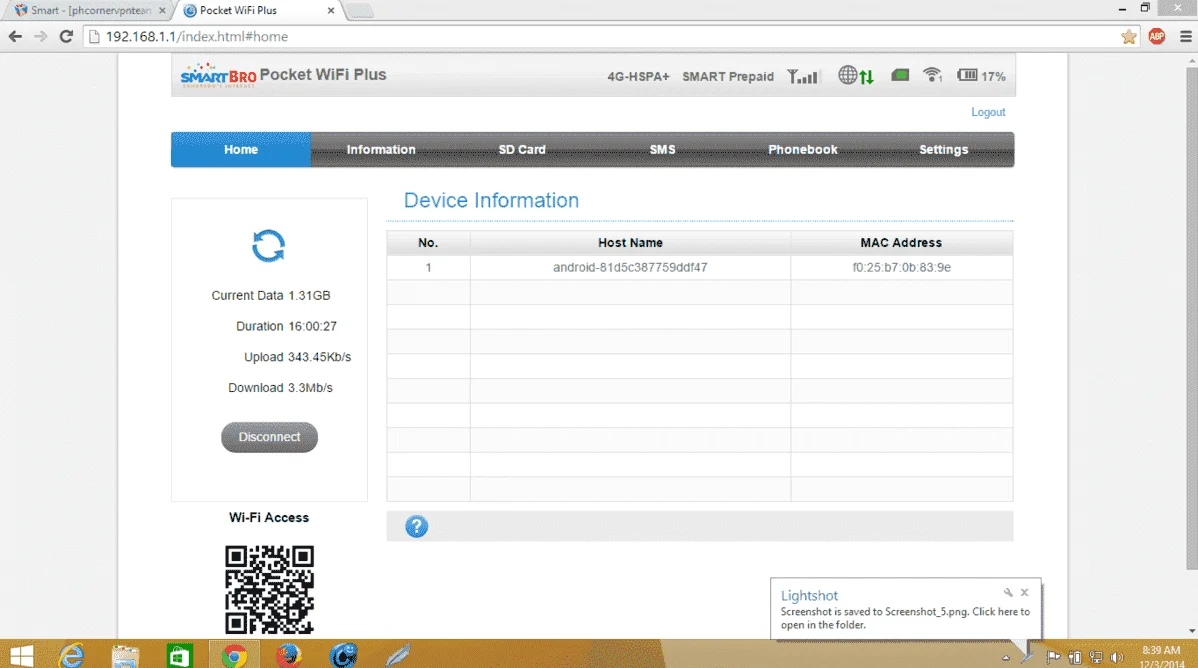Click the MAC Address column header
The width and height of the screenshot is (1198, 668).
click(902, 243)
